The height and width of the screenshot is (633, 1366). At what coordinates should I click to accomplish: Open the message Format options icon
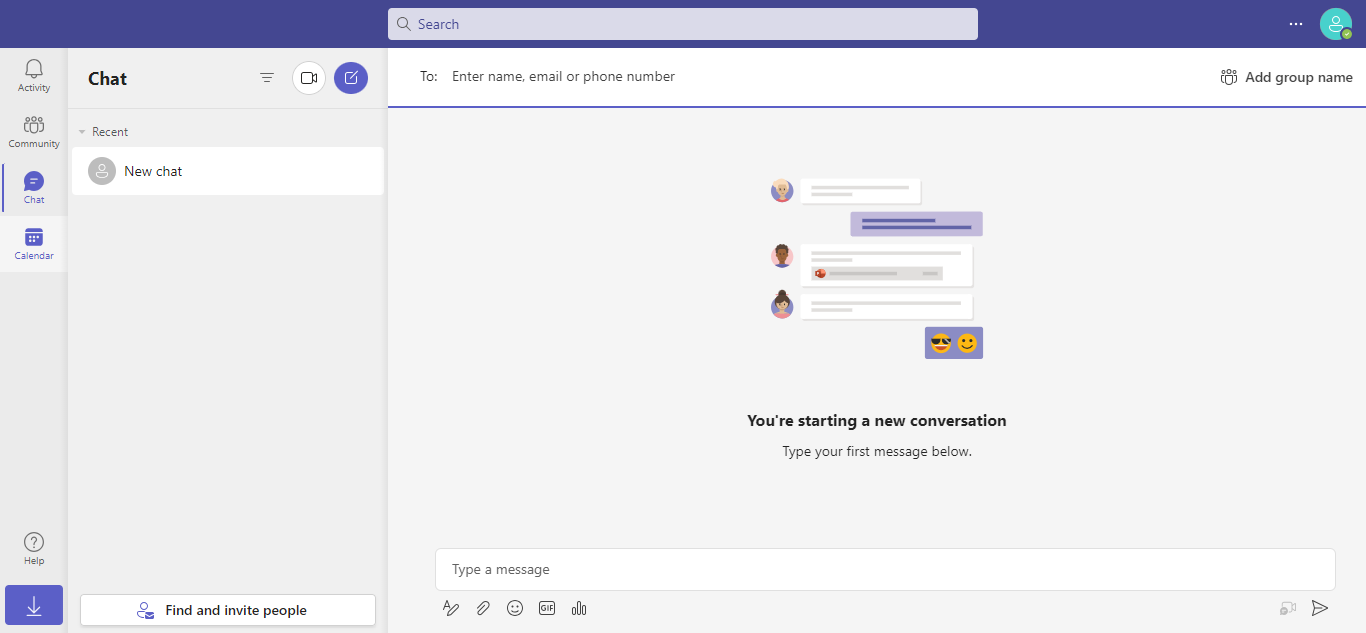coord(451,608)
